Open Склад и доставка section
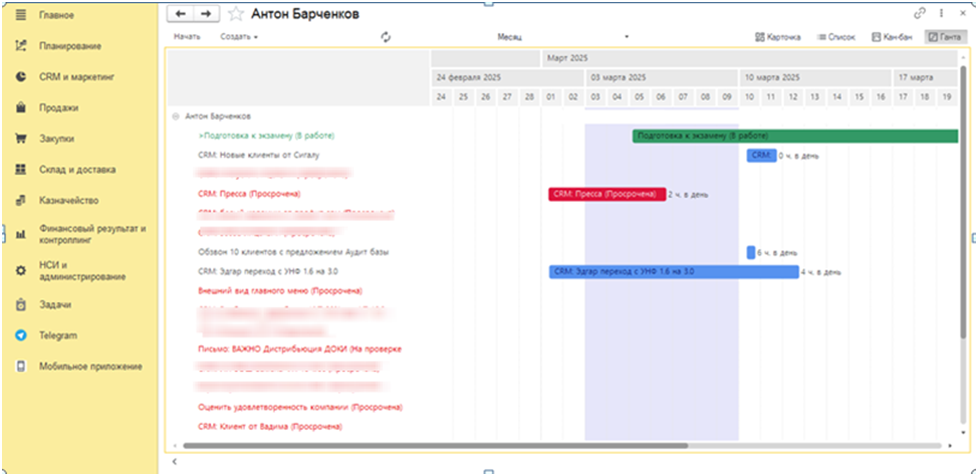Image resolution: width=978 pixels, height=476 pixels. [80, 169]
